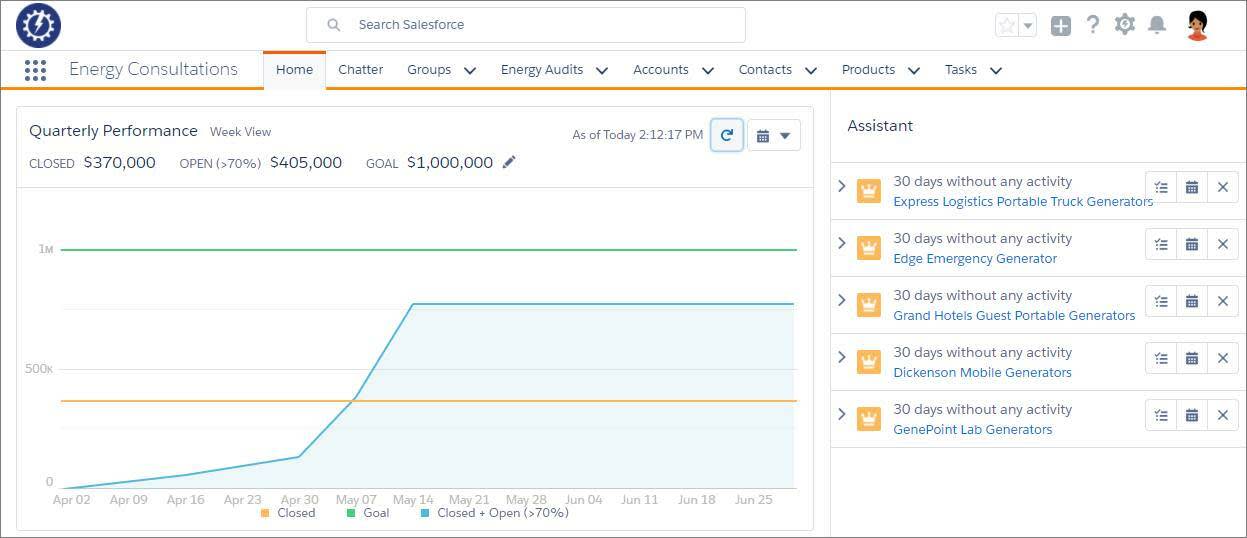Open the Accounts tab
The width and height of the screenshot is (1247, 538).
click(661, 70)
